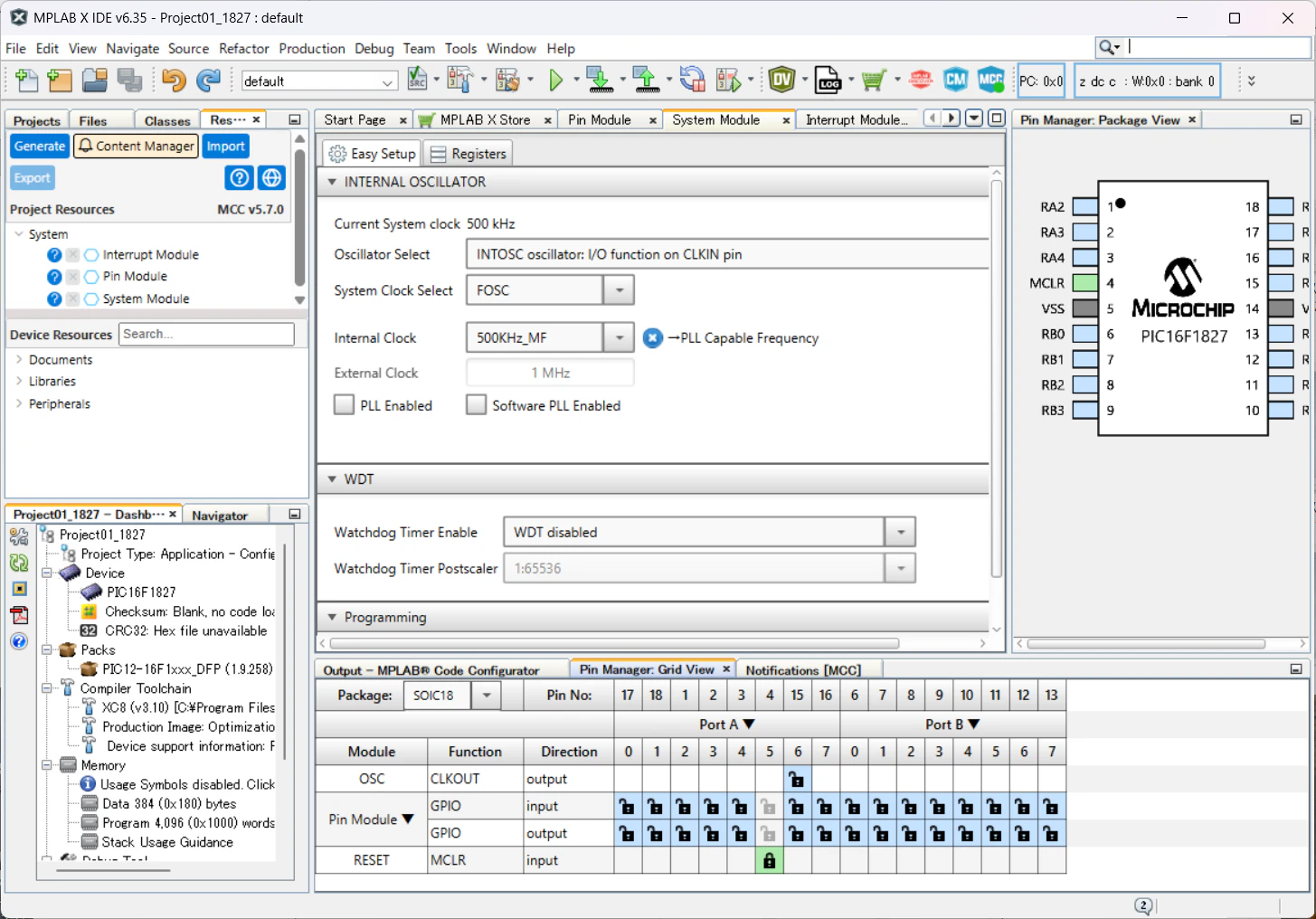The image size is (1316, 919).
Task: Collapse the WDT section
Action: click(332, 478)
